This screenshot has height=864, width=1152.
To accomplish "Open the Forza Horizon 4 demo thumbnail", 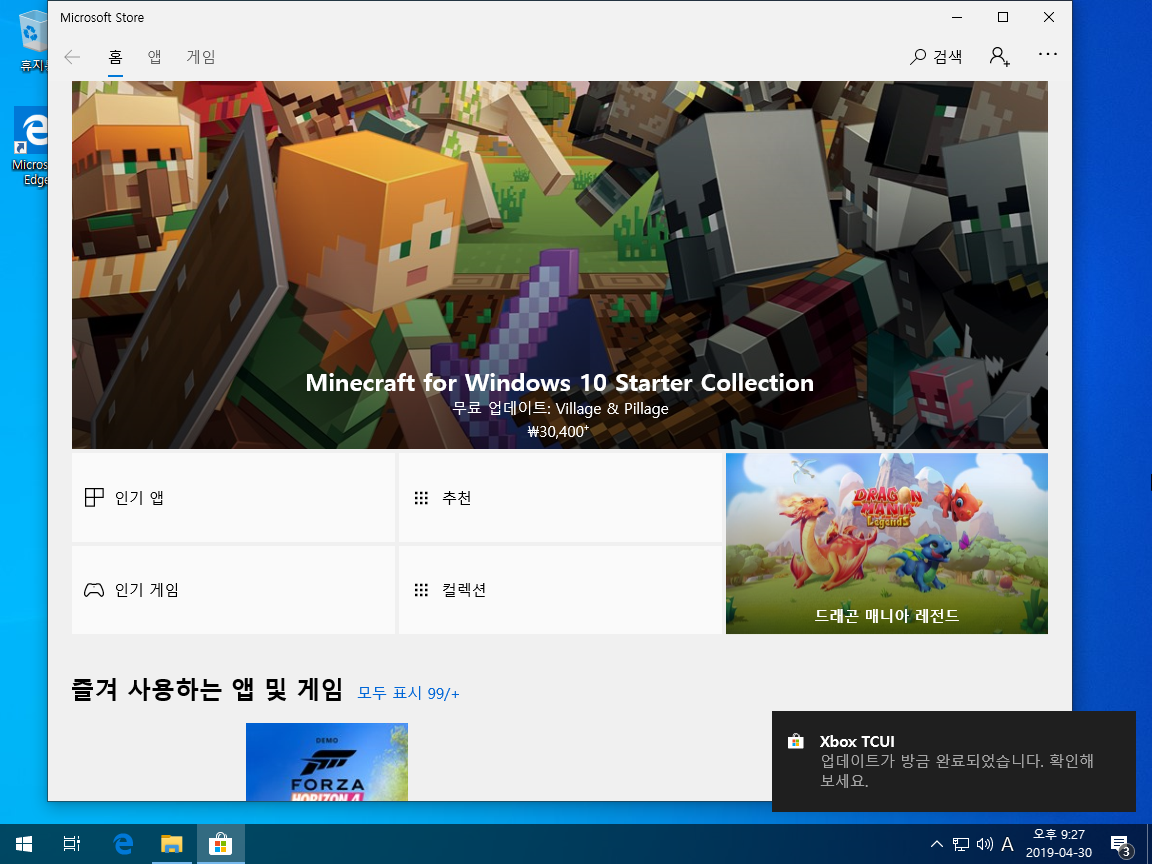I will pyautogui.click(x=327, y=762).
